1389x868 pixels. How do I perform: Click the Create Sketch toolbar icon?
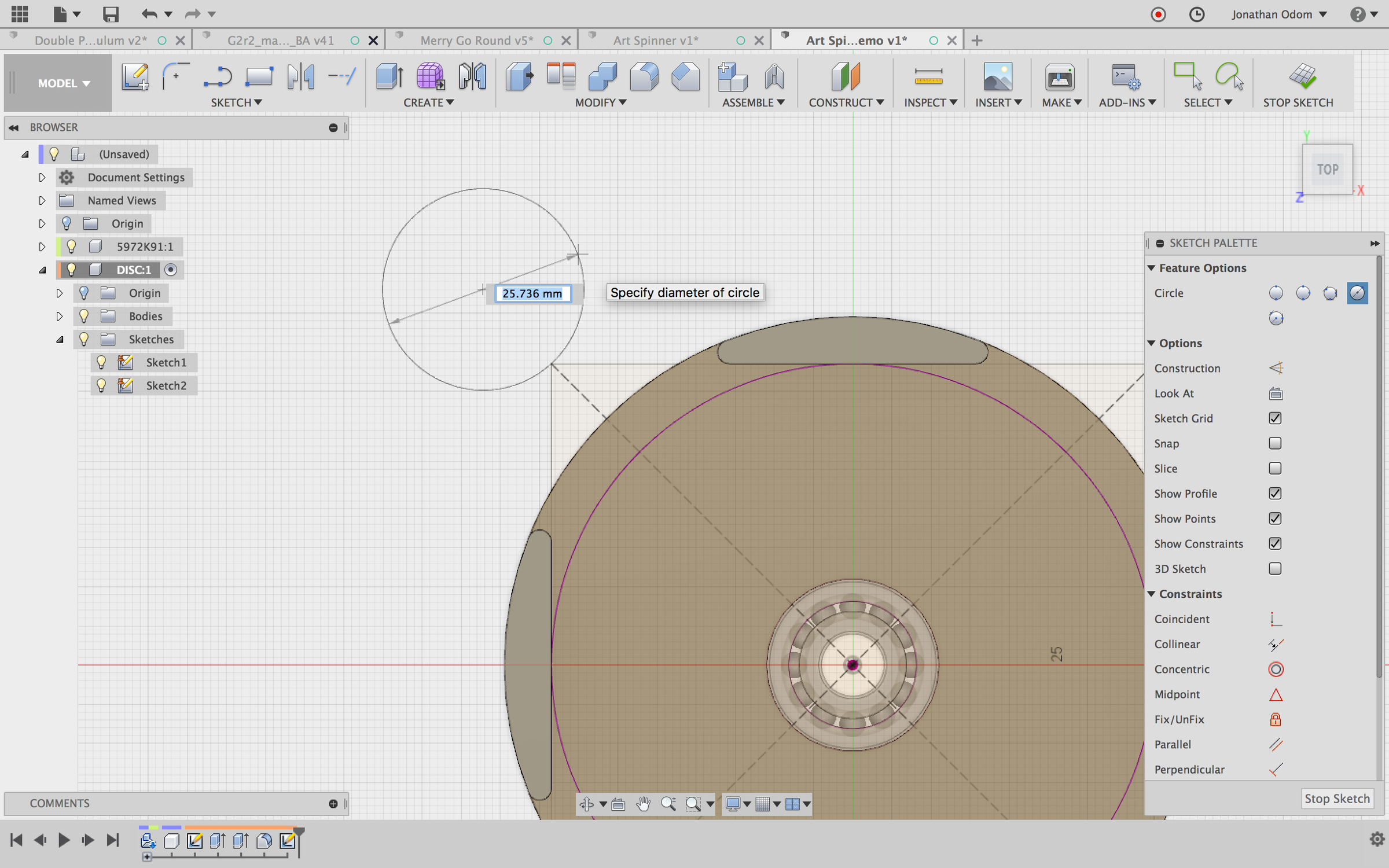(x=135, y=77)
